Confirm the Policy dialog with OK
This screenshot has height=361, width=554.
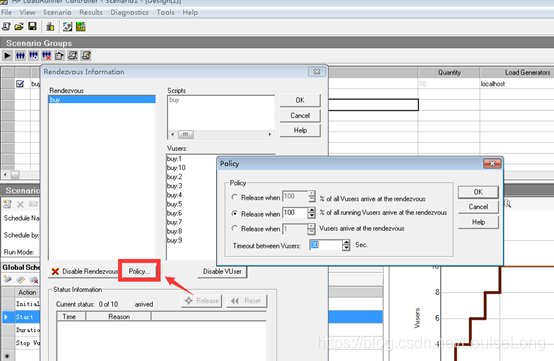point(478,192)
